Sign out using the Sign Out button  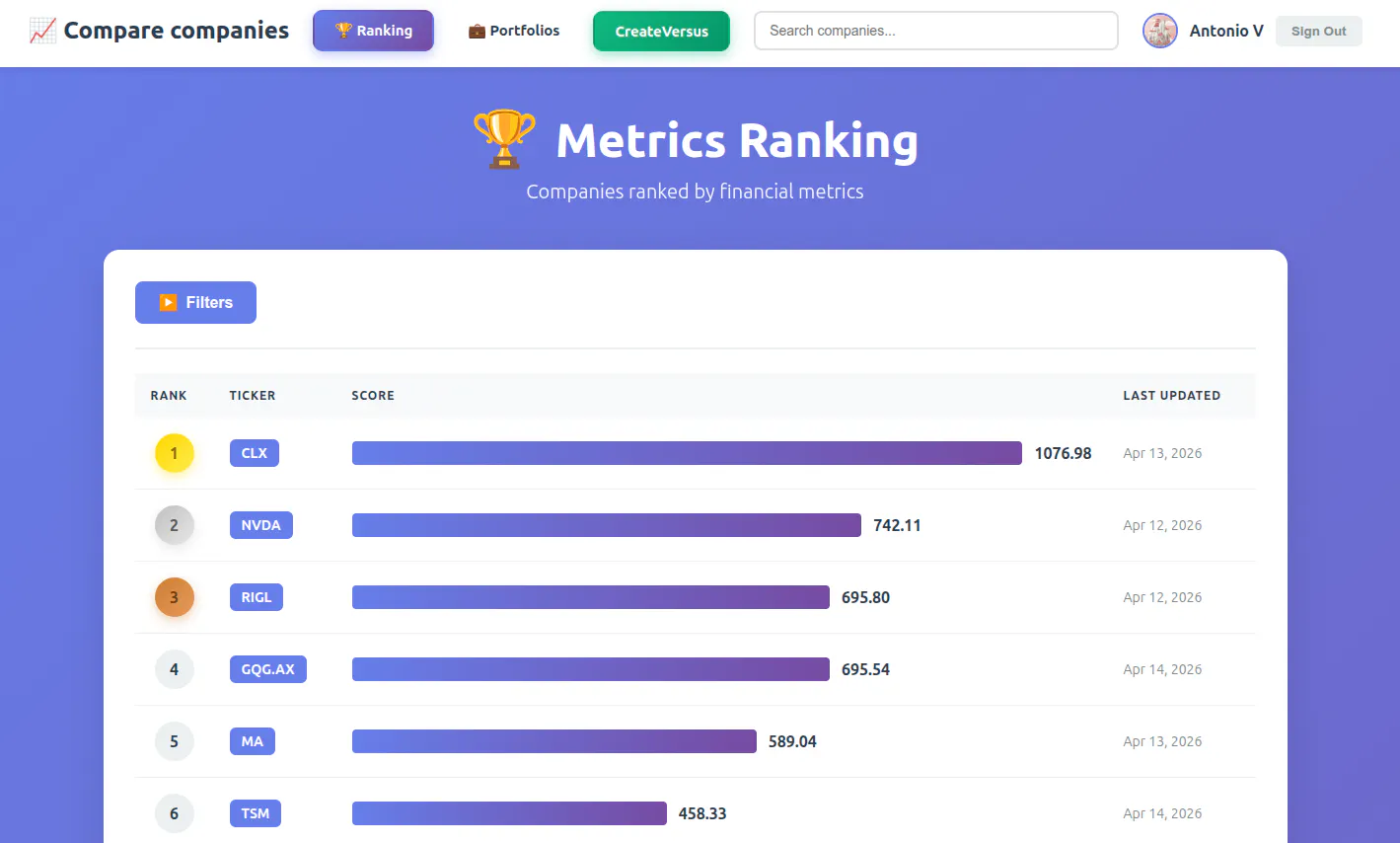(x=1319, y=31)
